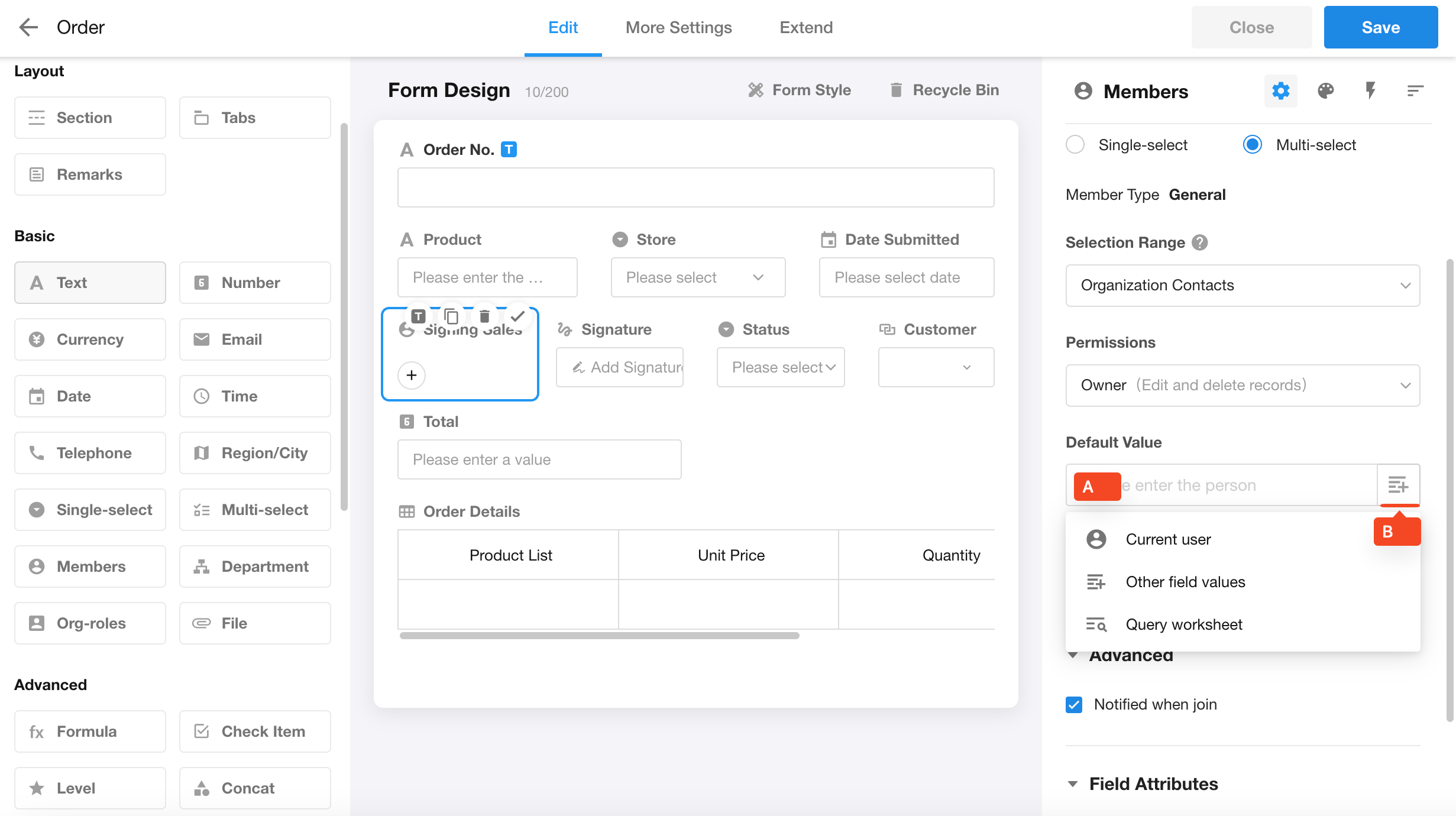The height and width of the screenshot is (816, 1456).
Task: Open the Recycle Bin
Action: (x=944, y=90)
